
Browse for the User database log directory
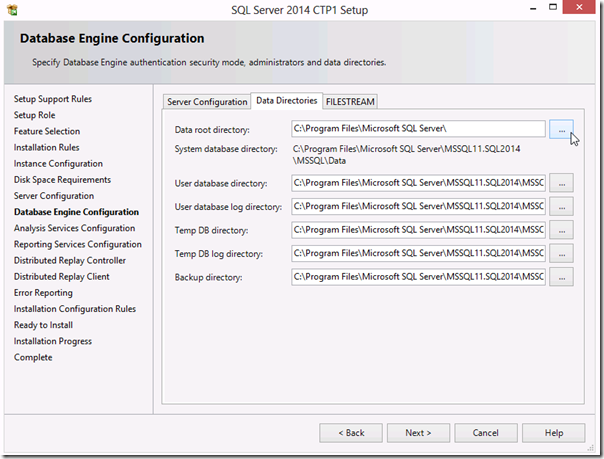[x=561, y=206]
